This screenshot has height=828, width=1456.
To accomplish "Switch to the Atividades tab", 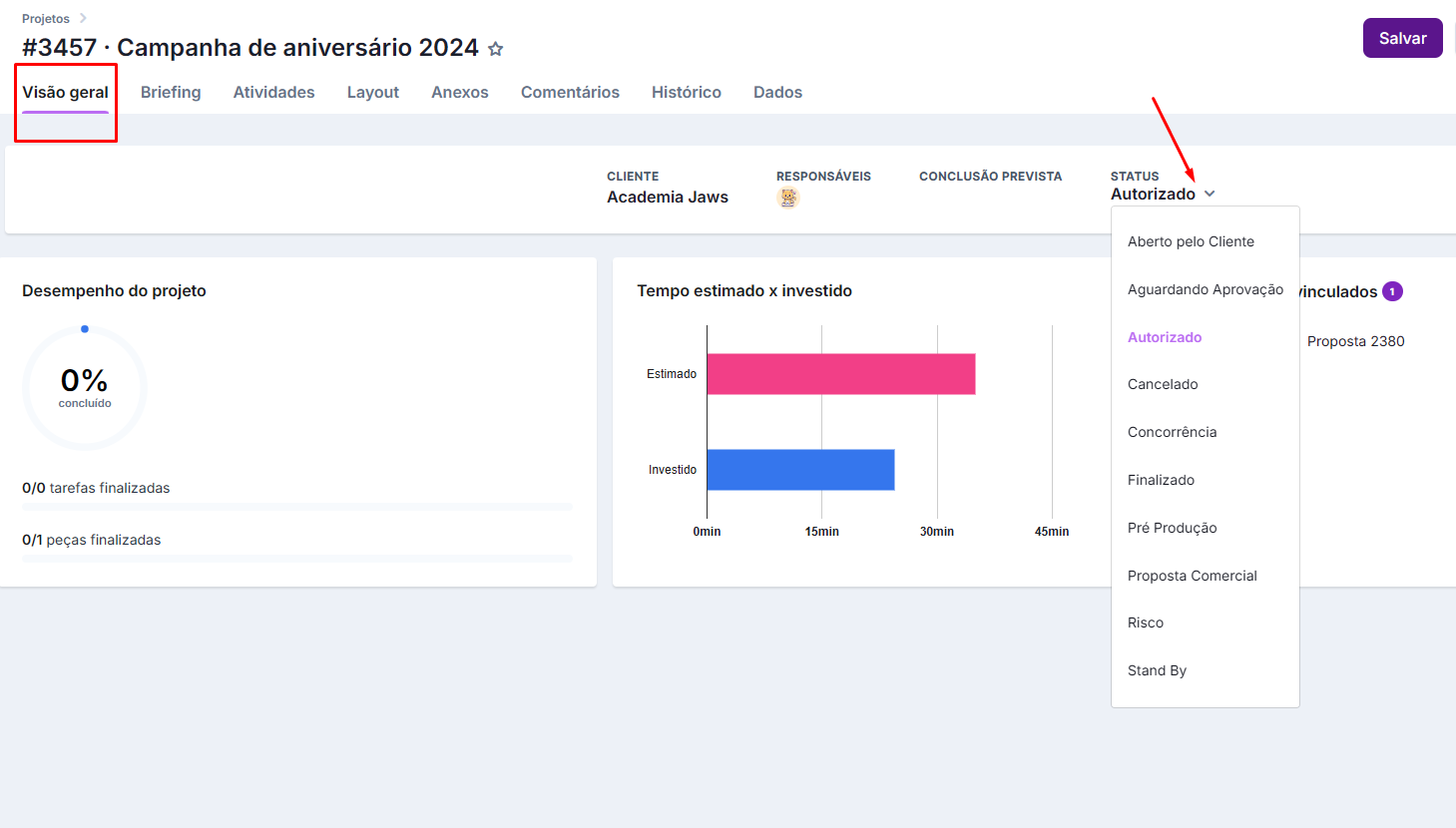I will pos(273,92).
